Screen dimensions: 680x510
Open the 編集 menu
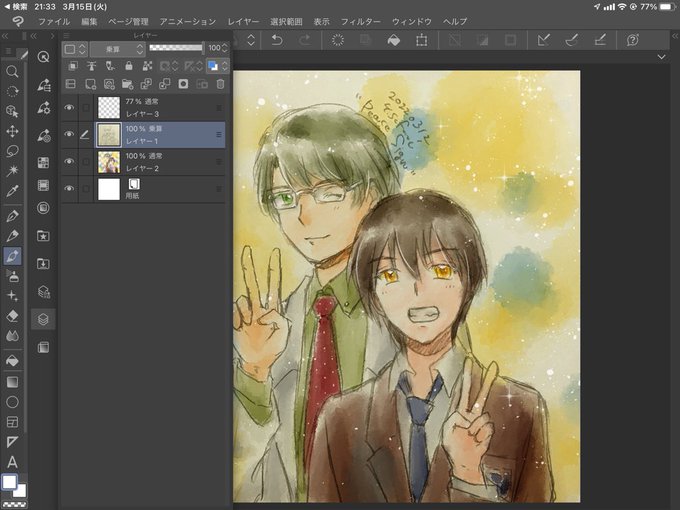89,22
